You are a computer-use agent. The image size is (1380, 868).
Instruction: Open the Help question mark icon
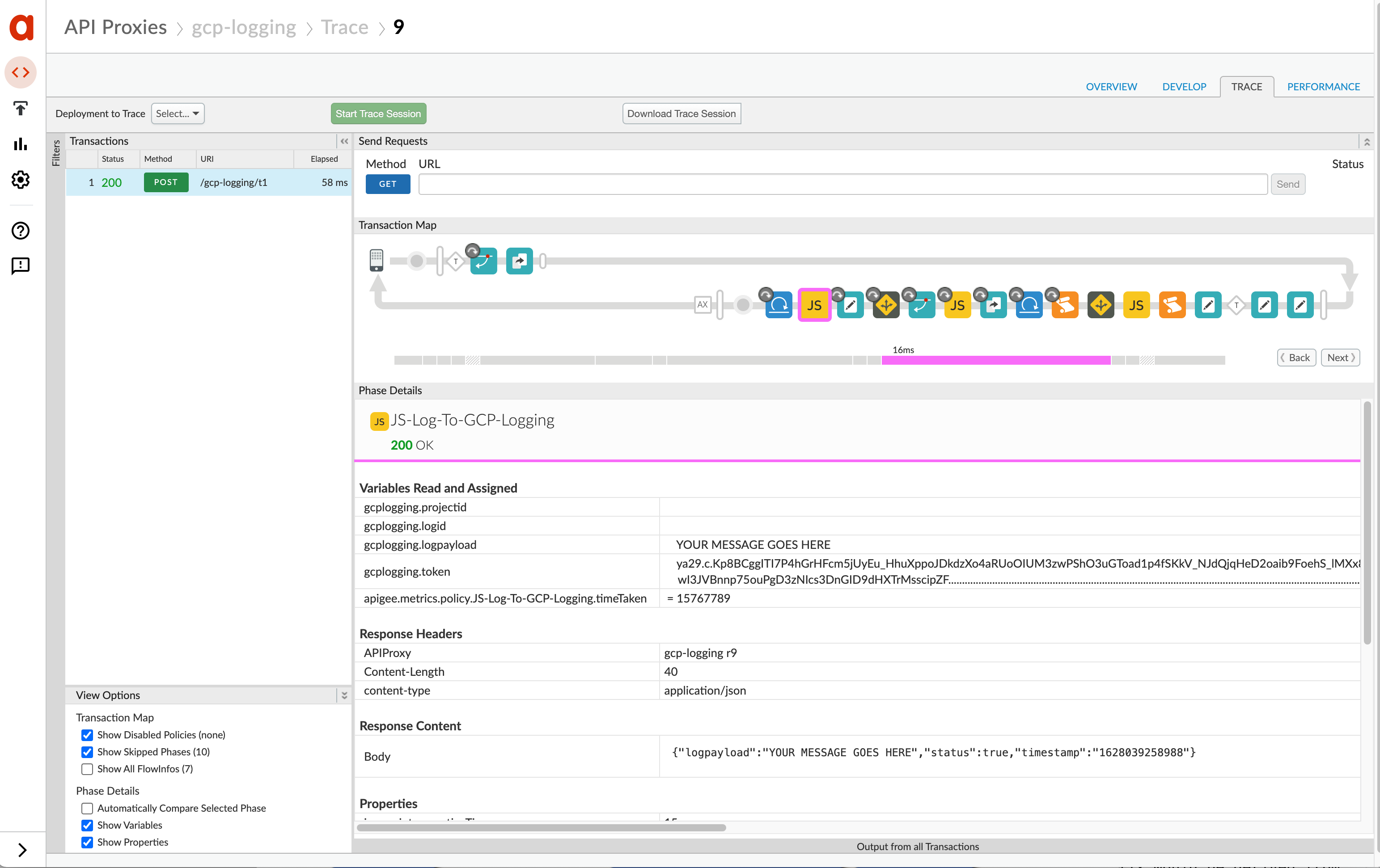pos(21,230)
